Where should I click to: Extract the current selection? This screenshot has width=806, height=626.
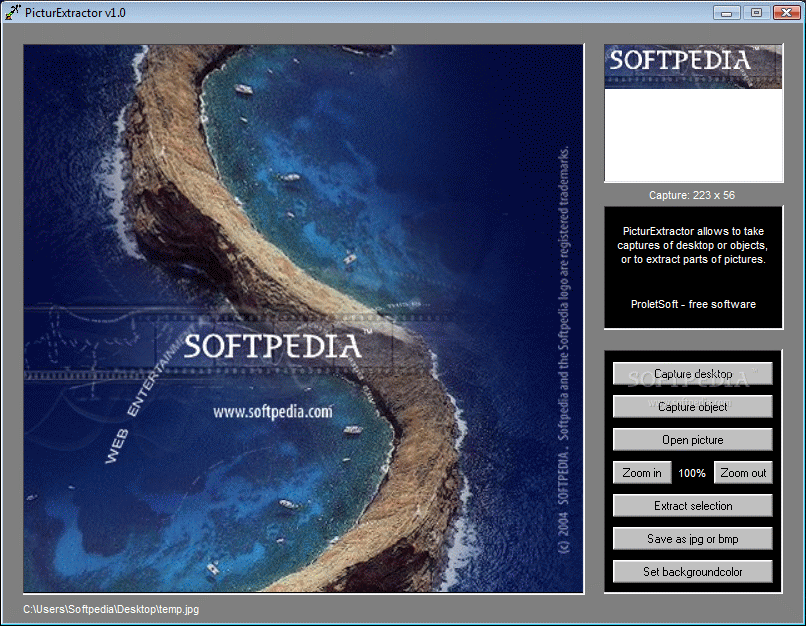click(692, 506)
